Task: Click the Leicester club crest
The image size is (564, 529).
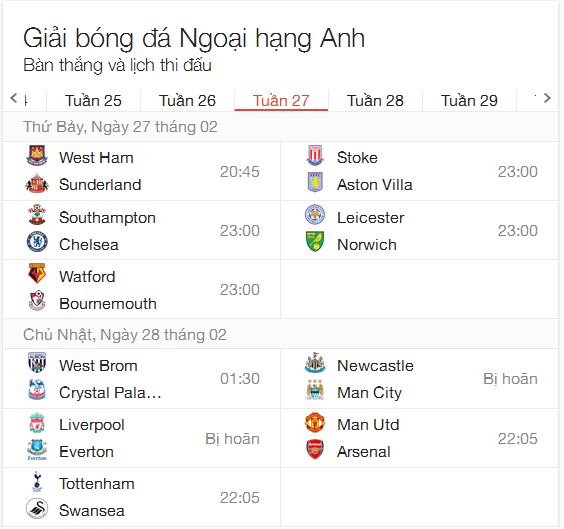Action: pos(315,215)
